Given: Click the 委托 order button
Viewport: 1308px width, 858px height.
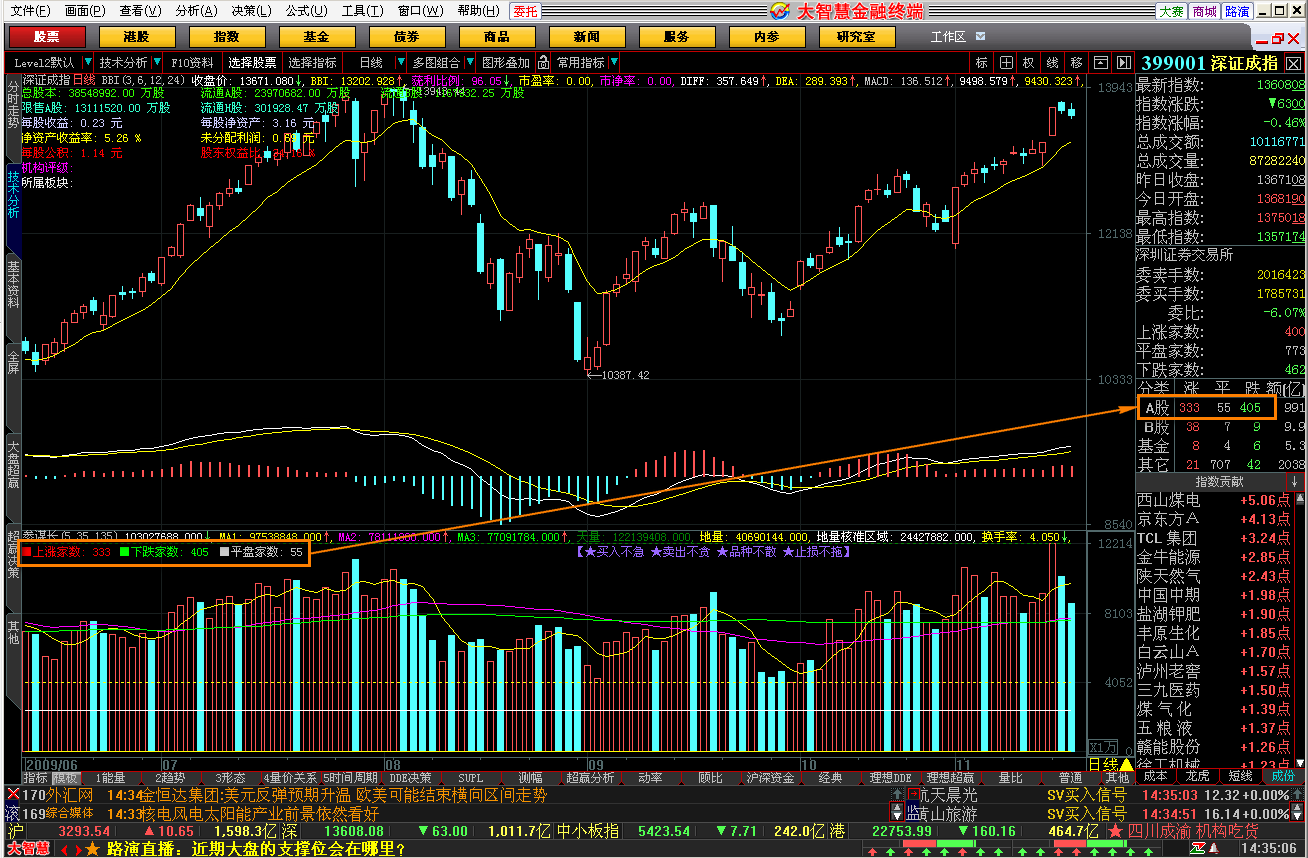Looking at the screenshot, I should click(x=525, y=11).
